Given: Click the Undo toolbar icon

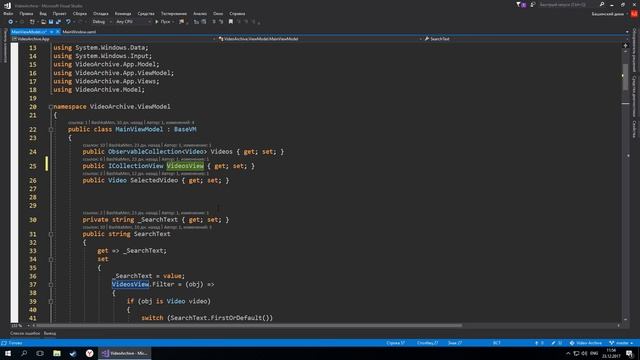Looking at the screenshot, I should pos(69,22).
